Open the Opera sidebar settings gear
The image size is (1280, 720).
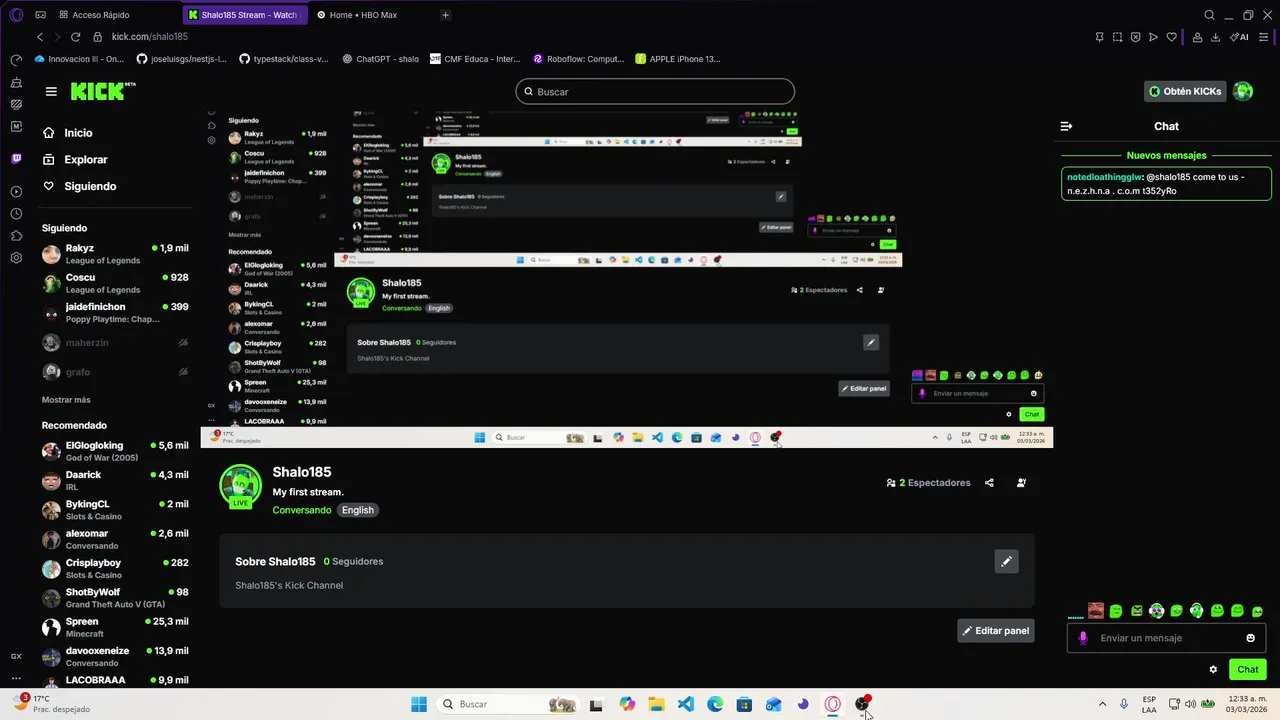pyautogui.click(x=16, y=258)
